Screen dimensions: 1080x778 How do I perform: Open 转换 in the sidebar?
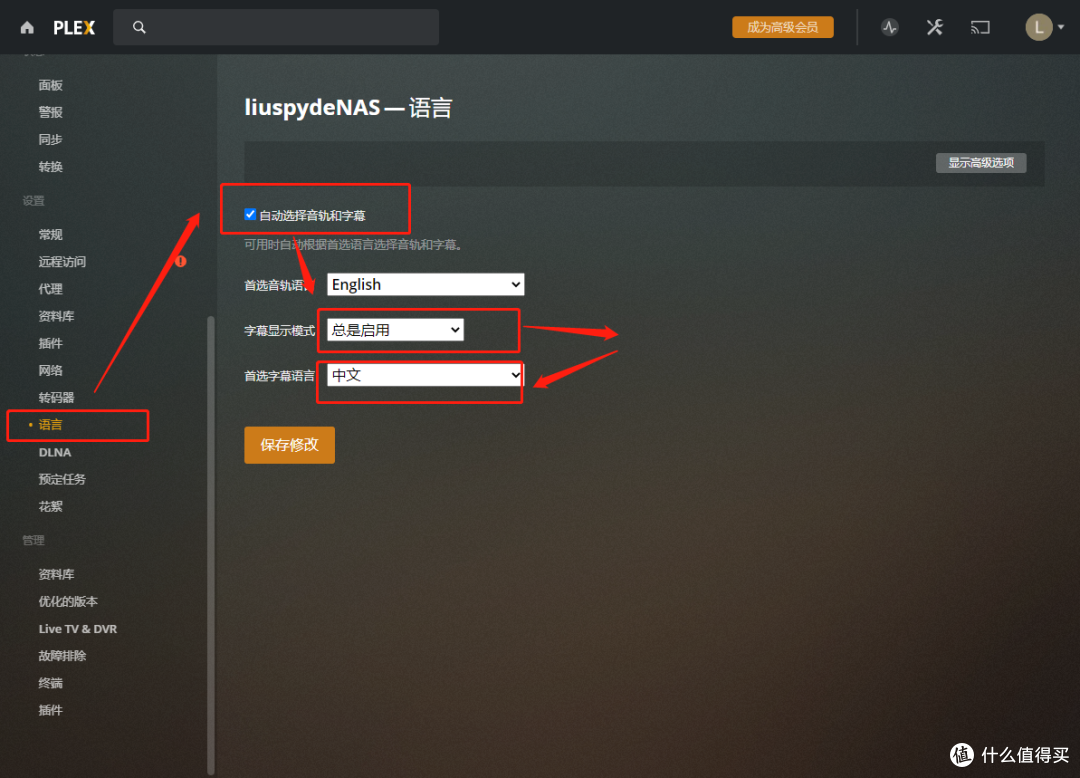coord(51,167)
